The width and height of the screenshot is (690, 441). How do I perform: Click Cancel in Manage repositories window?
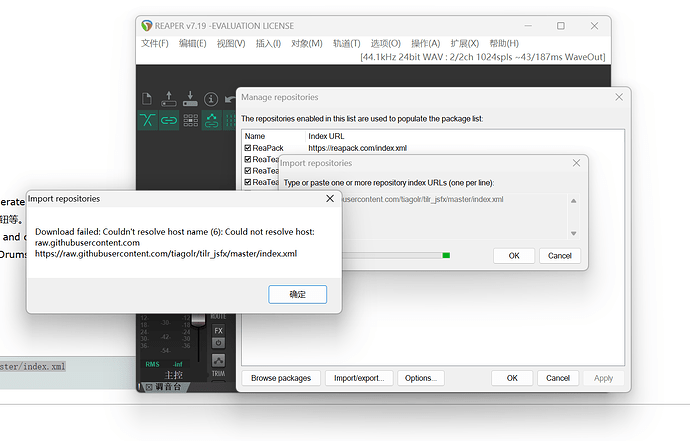tap(558, 378)
